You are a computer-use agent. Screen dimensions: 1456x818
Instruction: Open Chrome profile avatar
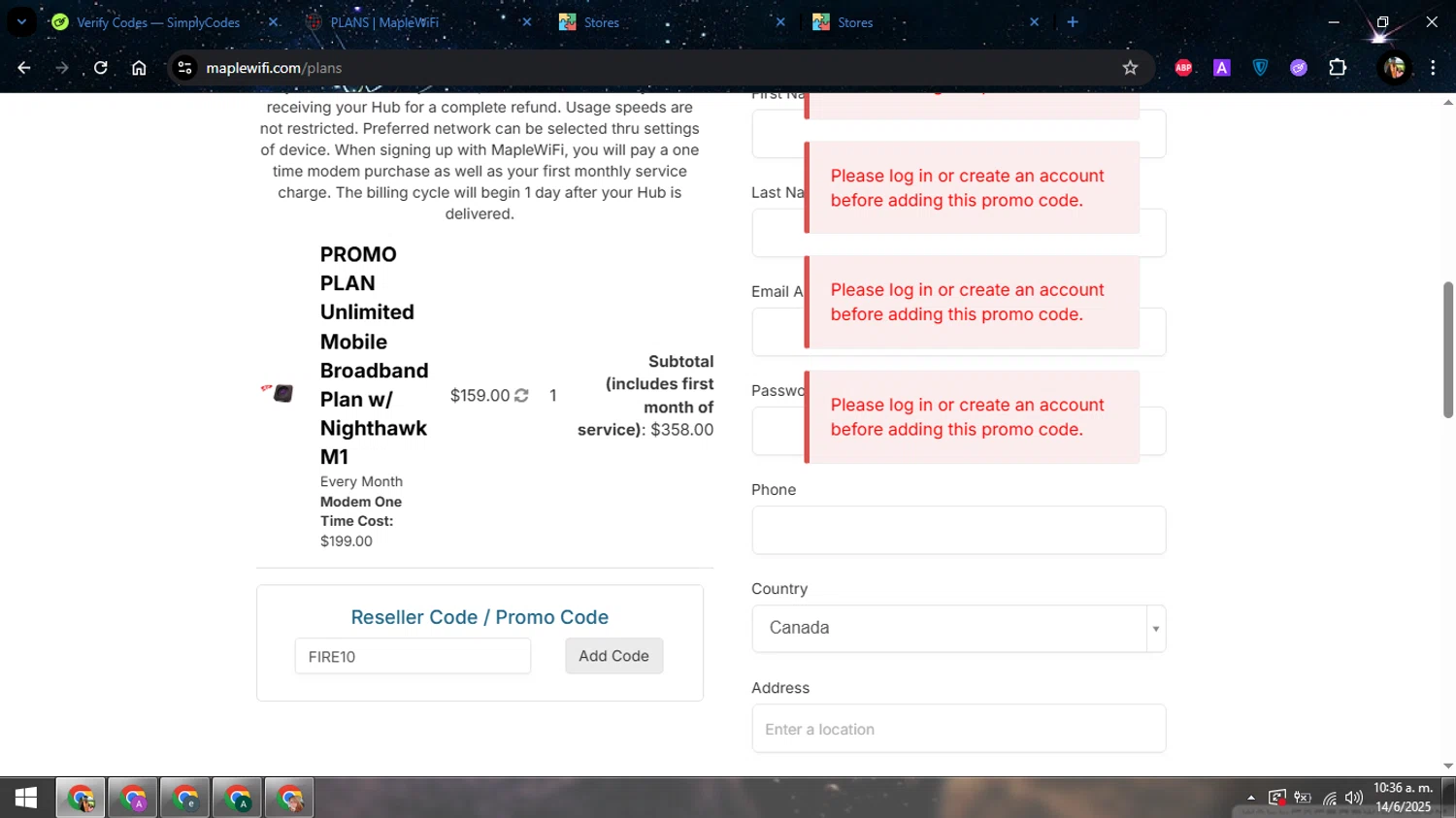tap(1395, 68)
